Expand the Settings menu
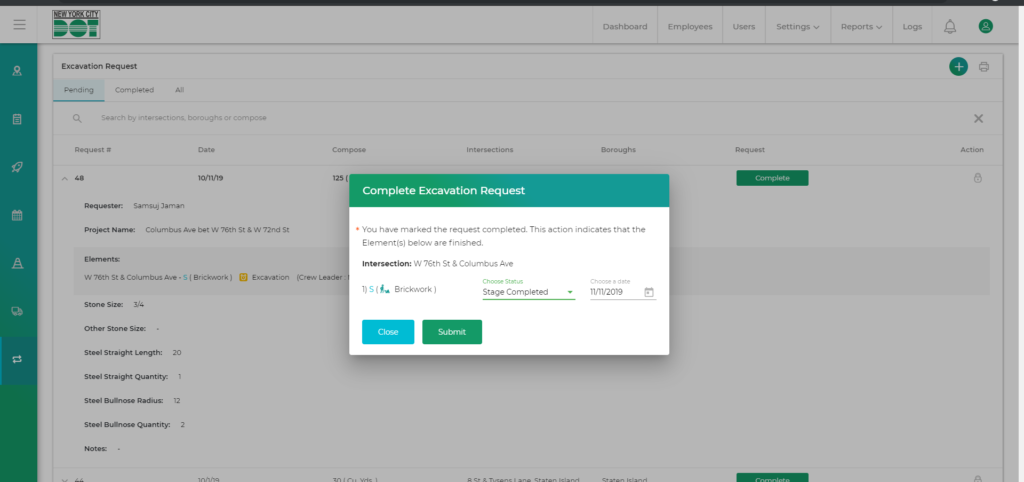 (797, 26)
